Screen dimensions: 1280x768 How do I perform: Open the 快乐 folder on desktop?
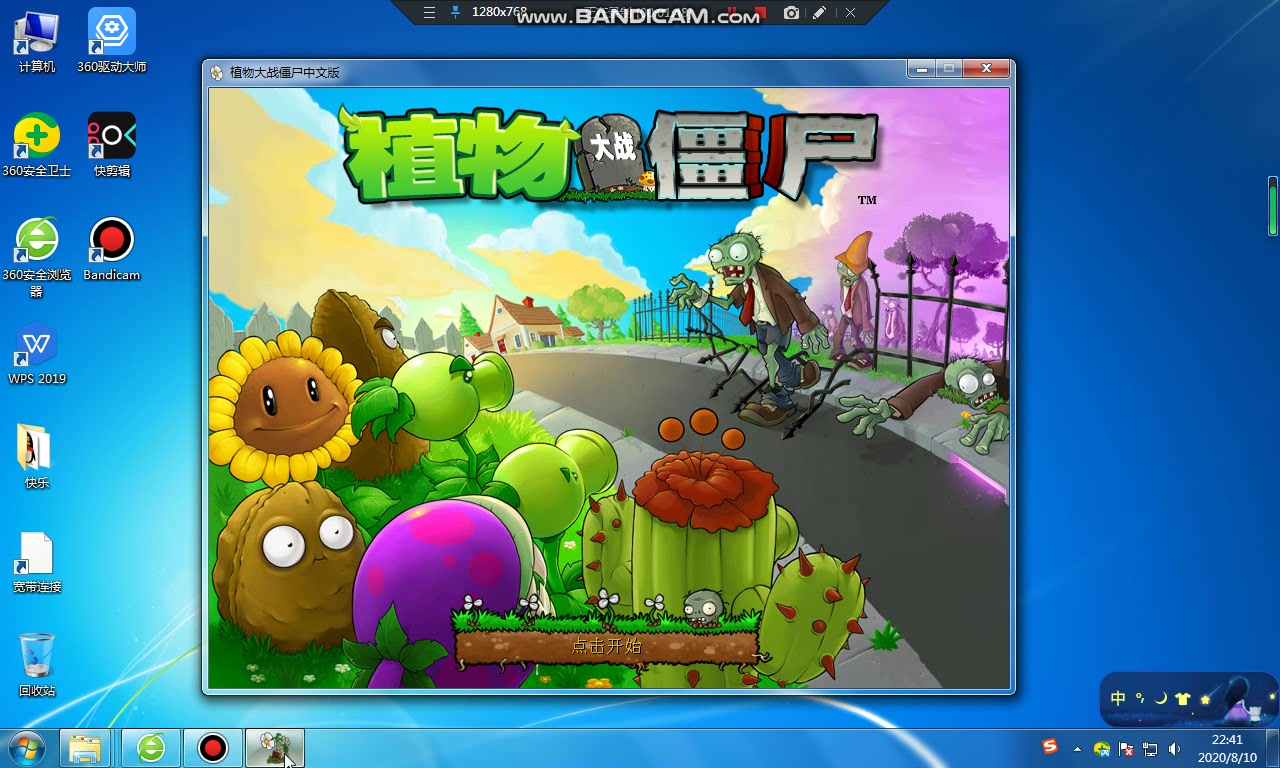coord(37,457)
